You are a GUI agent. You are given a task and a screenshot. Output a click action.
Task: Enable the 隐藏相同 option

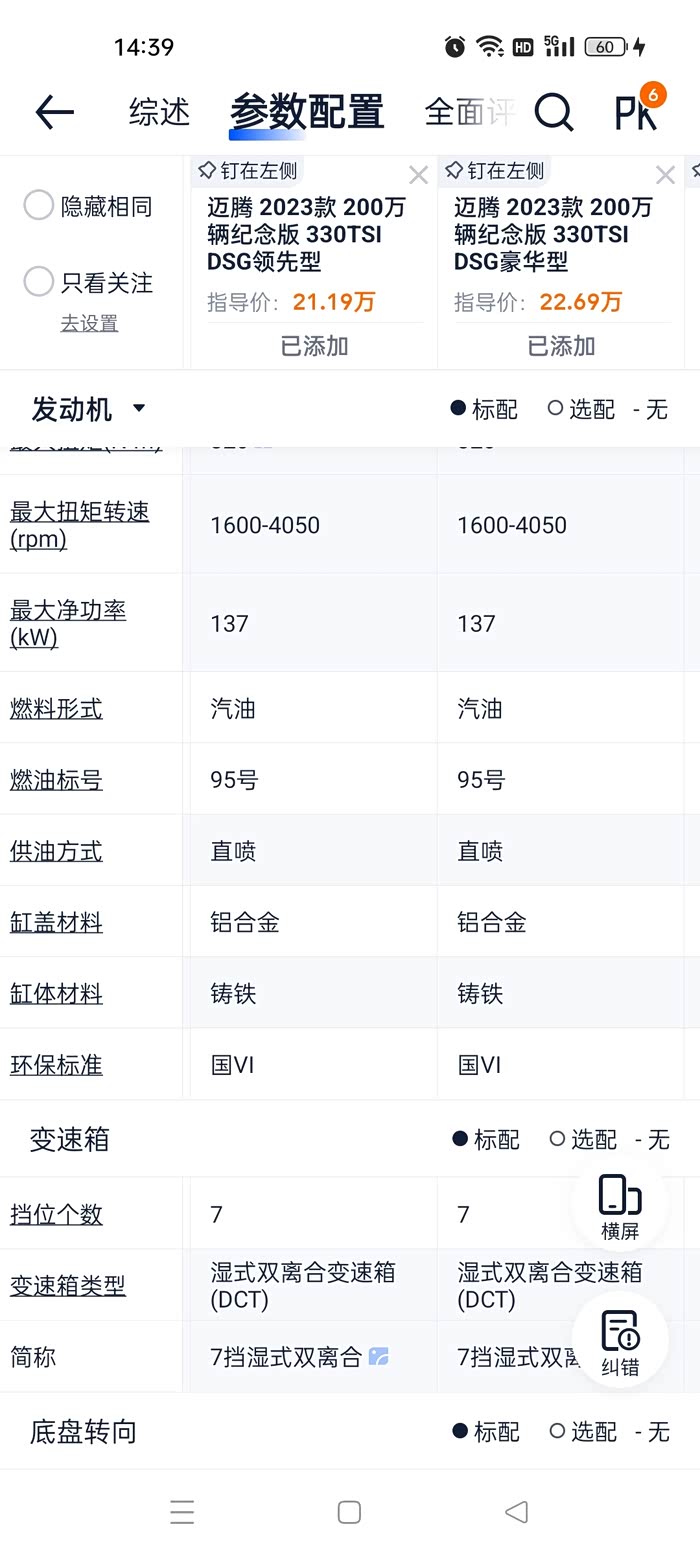[39, 206]
